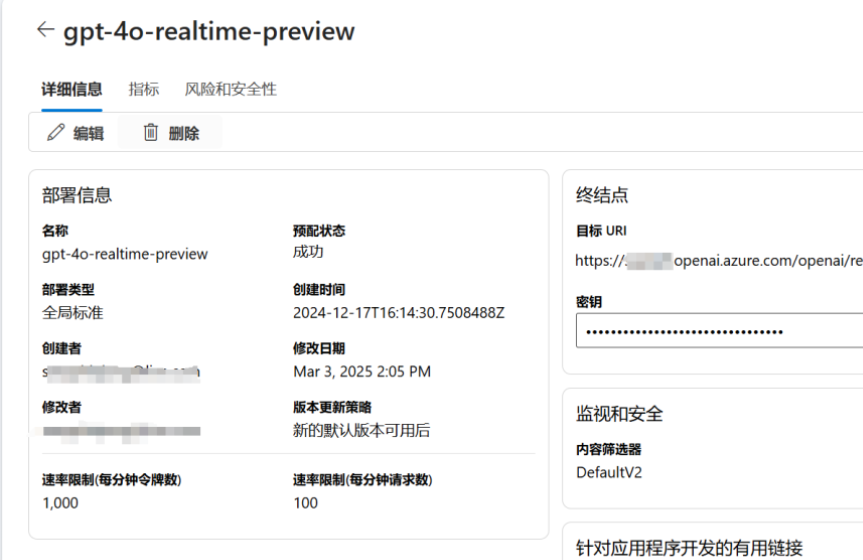The height and width of the screenshot is (560, 863).
Task: Click the 速率限制(每分钟令牌数) label
Action: click(x=112, y=480)
